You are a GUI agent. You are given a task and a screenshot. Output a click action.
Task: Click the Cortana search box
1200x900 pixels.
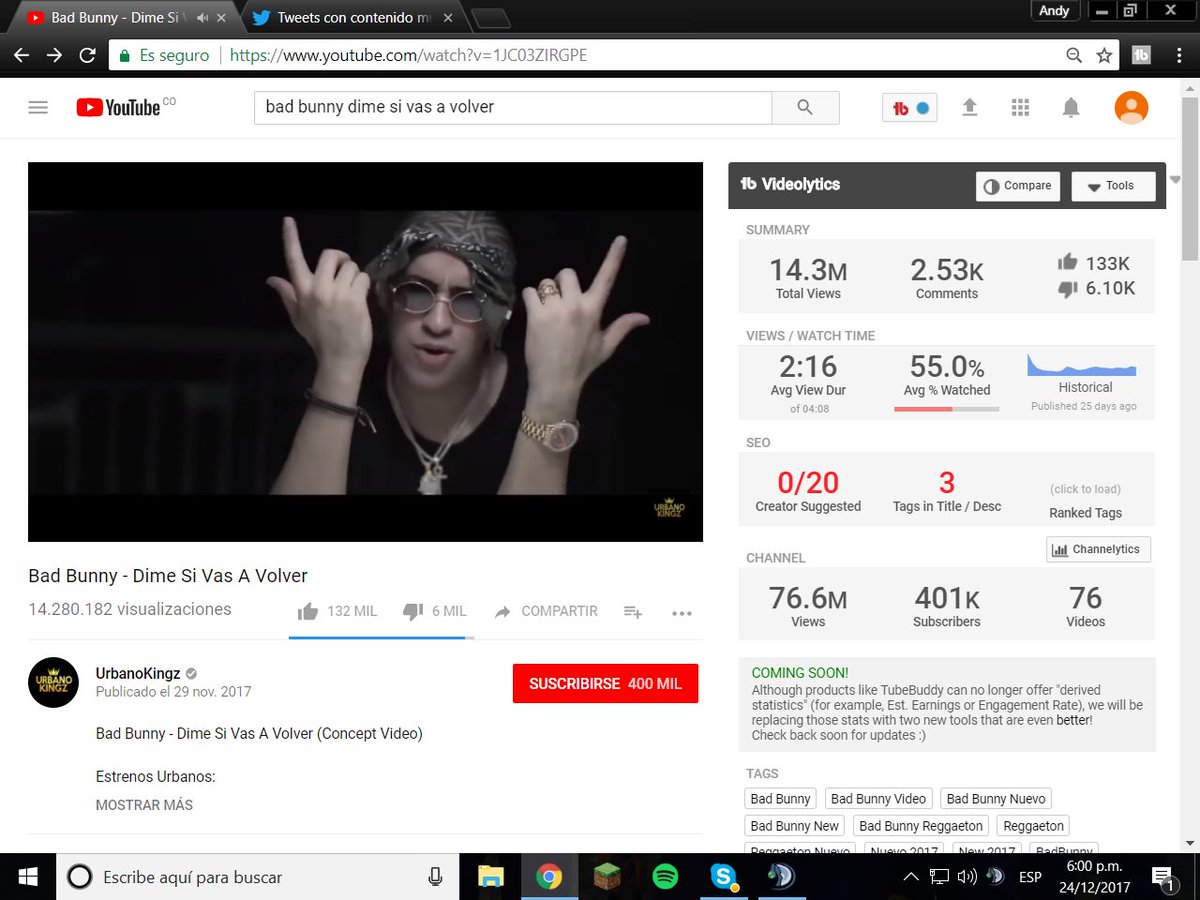point(257,877)
